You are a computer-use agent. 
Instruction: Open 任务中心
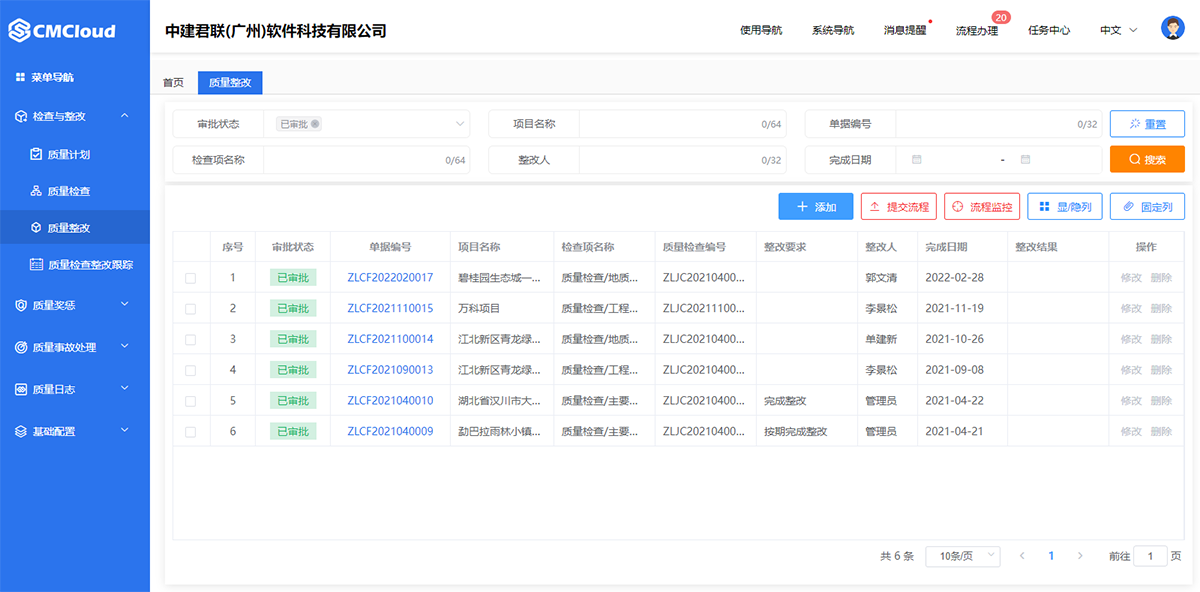(x=1049, y=30)
